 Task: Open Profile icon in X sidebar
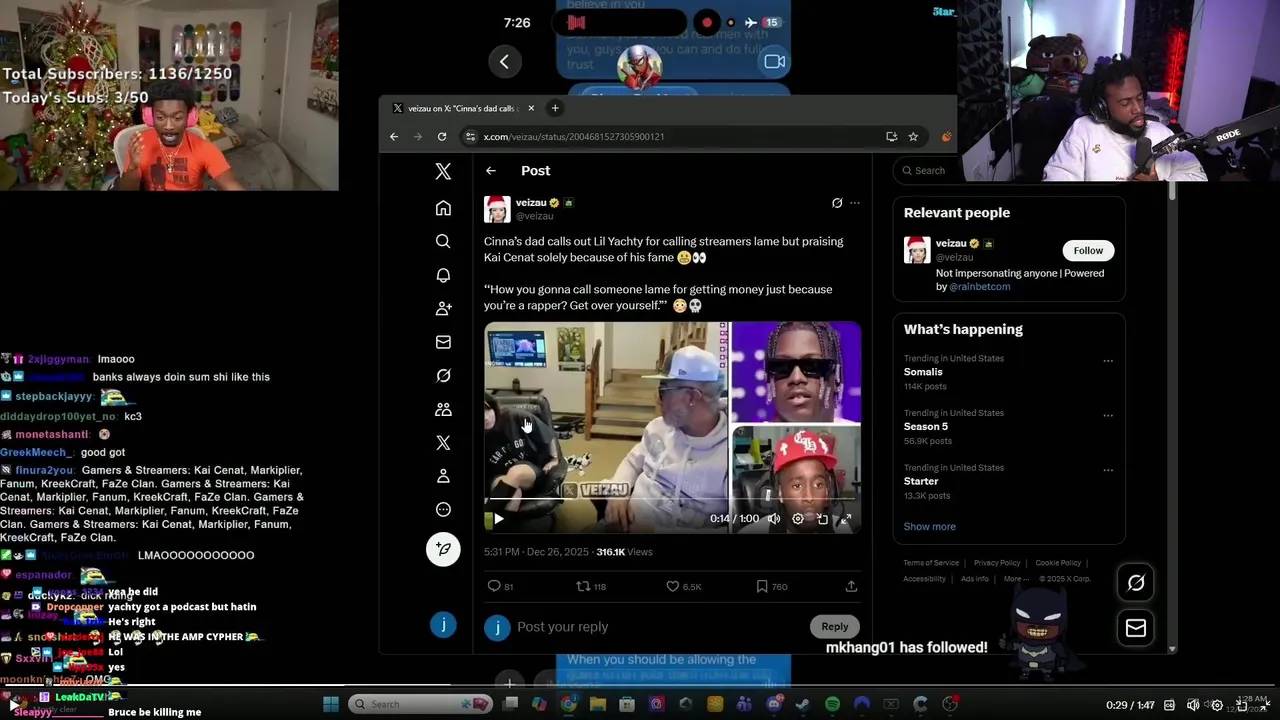(443, 476)
